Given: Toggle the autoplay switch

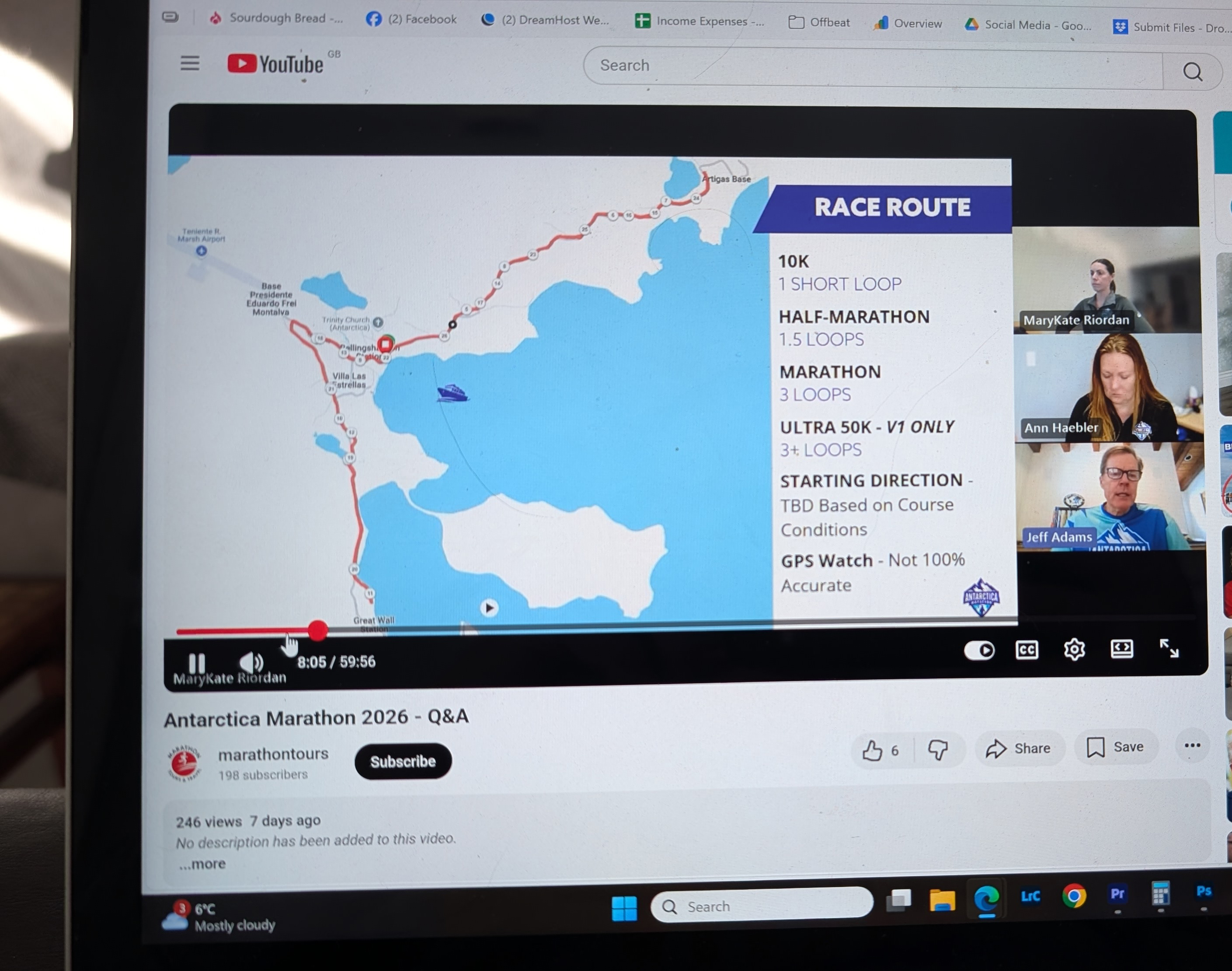Looking at the screenshot, I should [x=979, y=650].
